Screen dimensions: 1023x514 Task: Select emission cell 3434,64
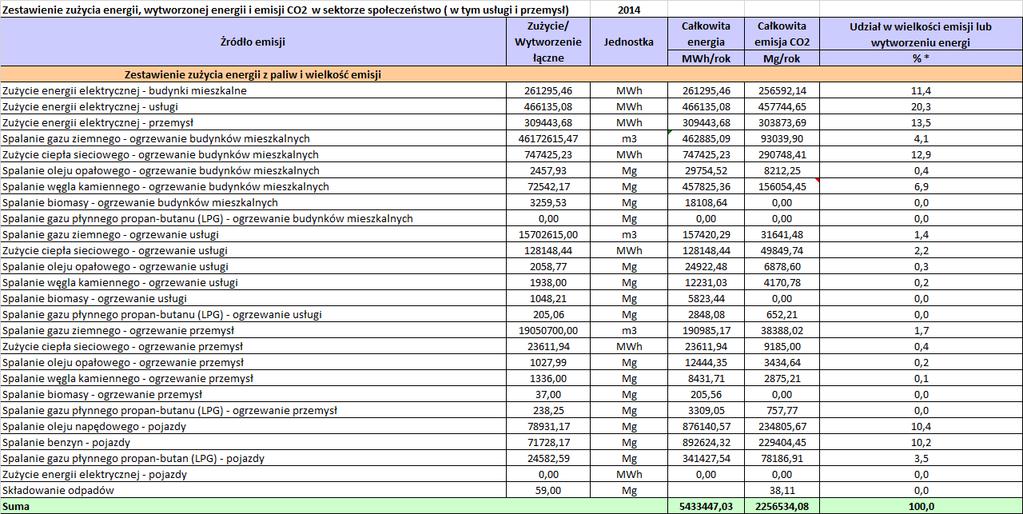point(782,362)
